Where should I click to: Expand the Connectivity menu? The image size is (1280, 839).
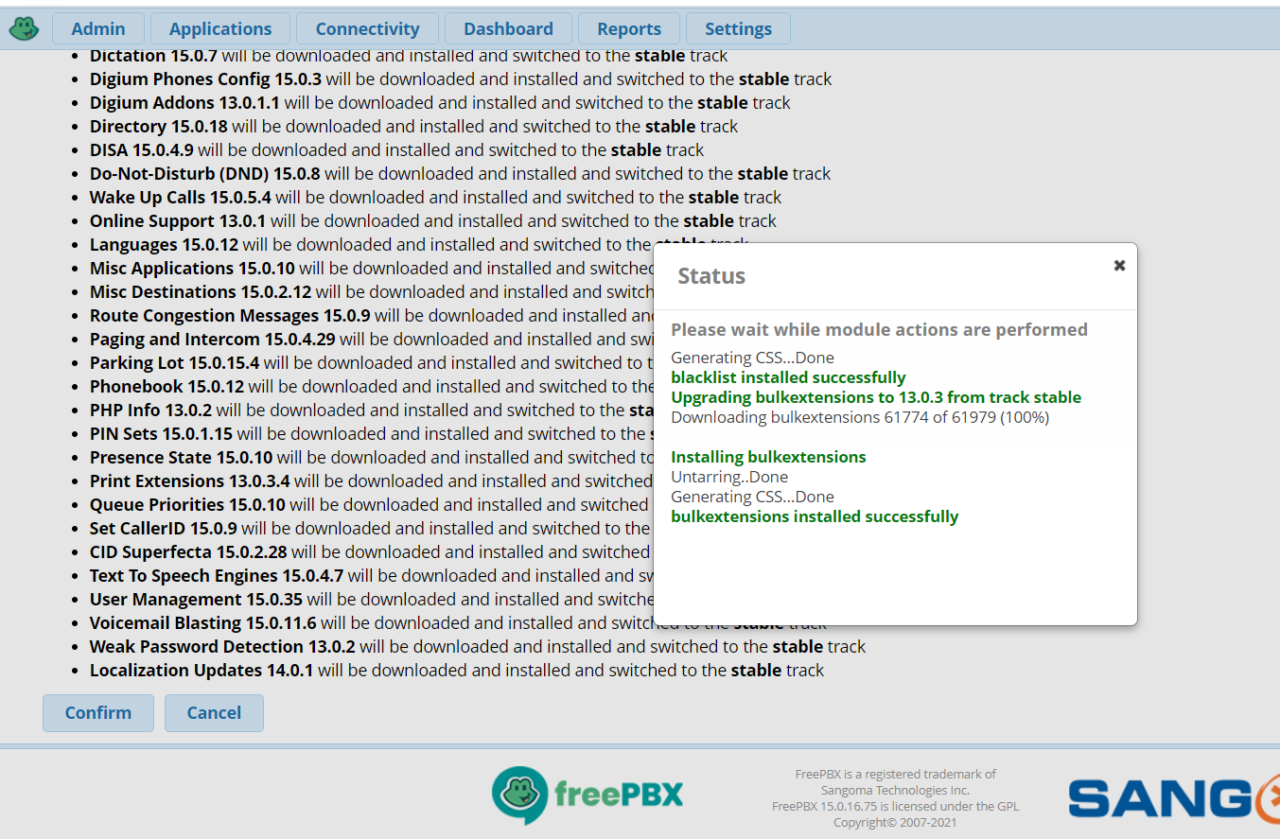coord(367,28)
